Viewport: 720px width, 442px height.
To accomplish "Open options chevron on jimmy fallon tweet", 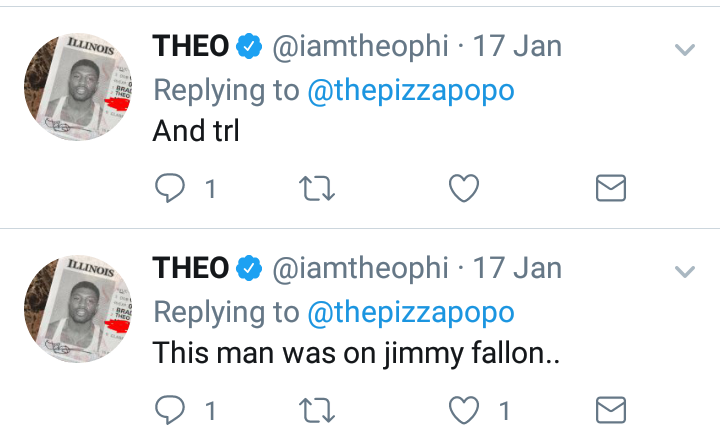I will (x=685, y=271).
